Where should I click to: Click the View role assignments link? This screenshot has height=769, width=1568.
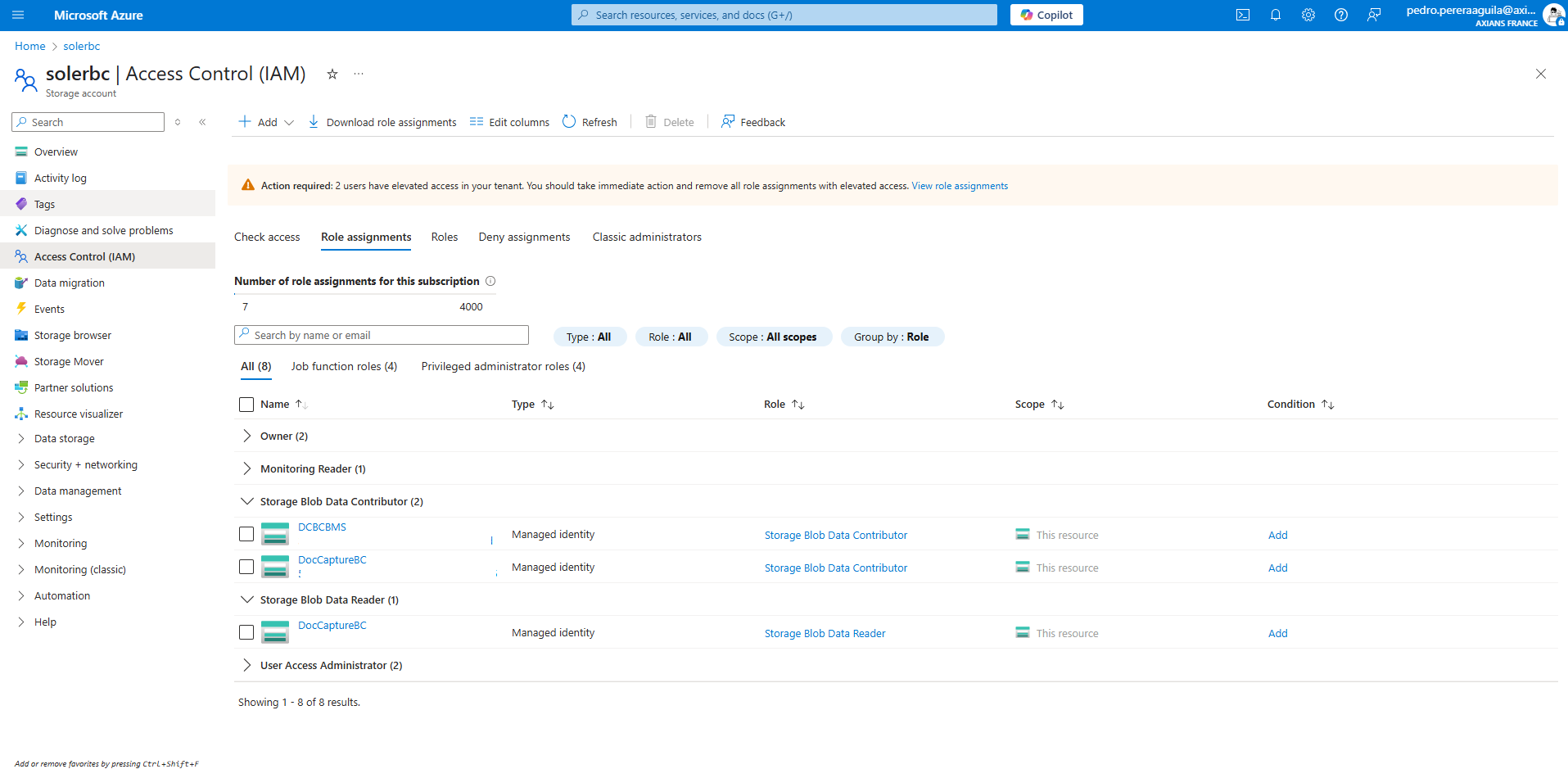pos(959,186)
